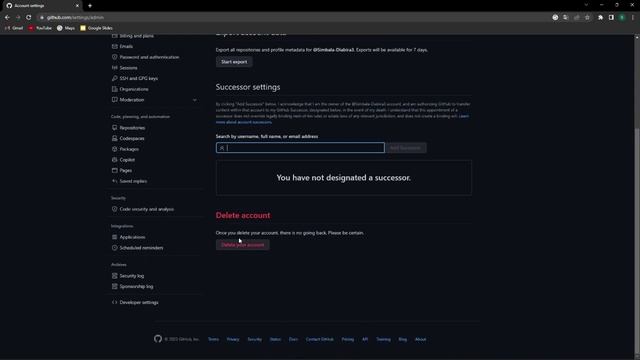Click the Moderation sidebar item

(x=131, y=100)
